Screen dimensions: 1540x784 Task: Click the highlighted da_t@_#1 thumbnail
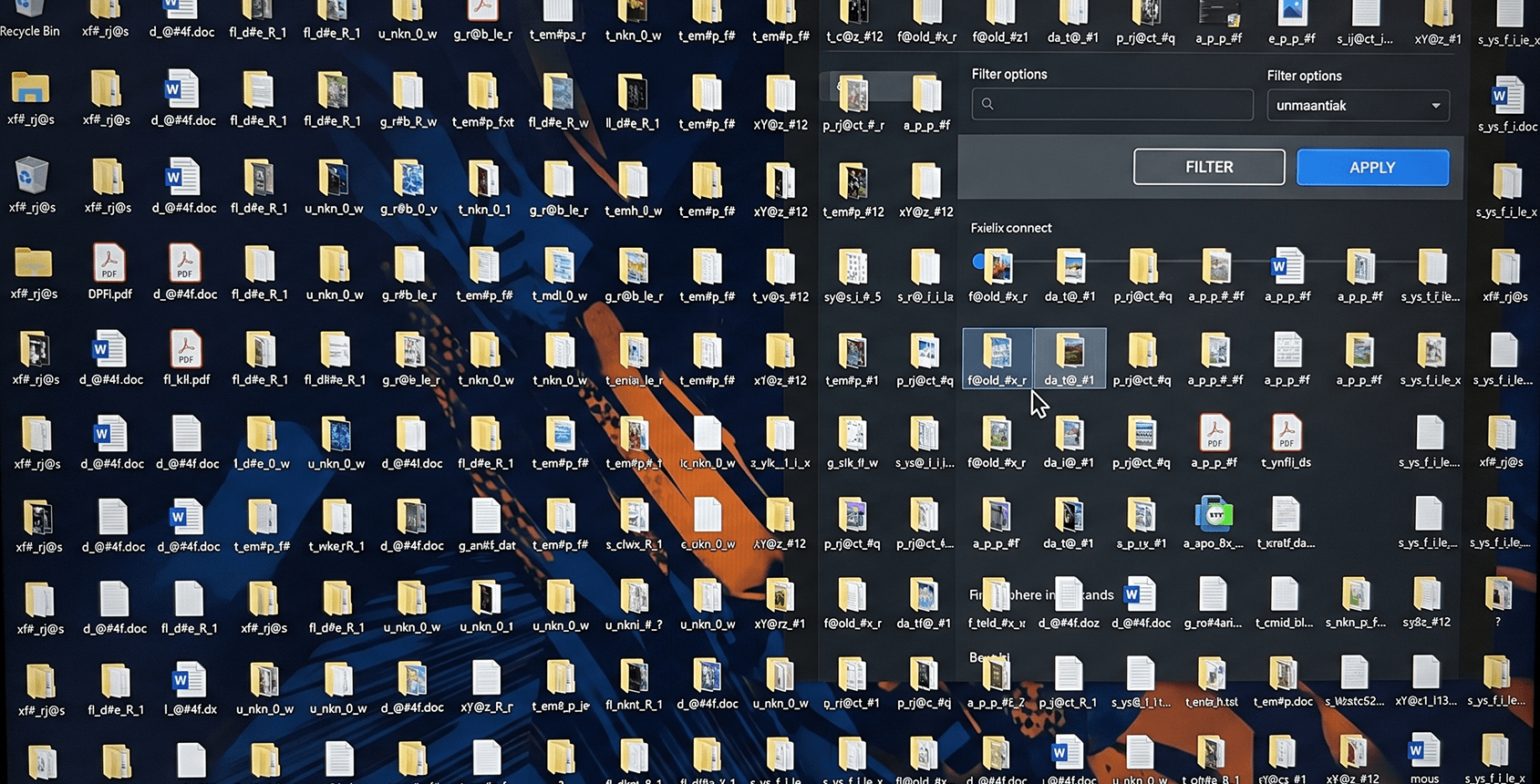(1070, 358)
